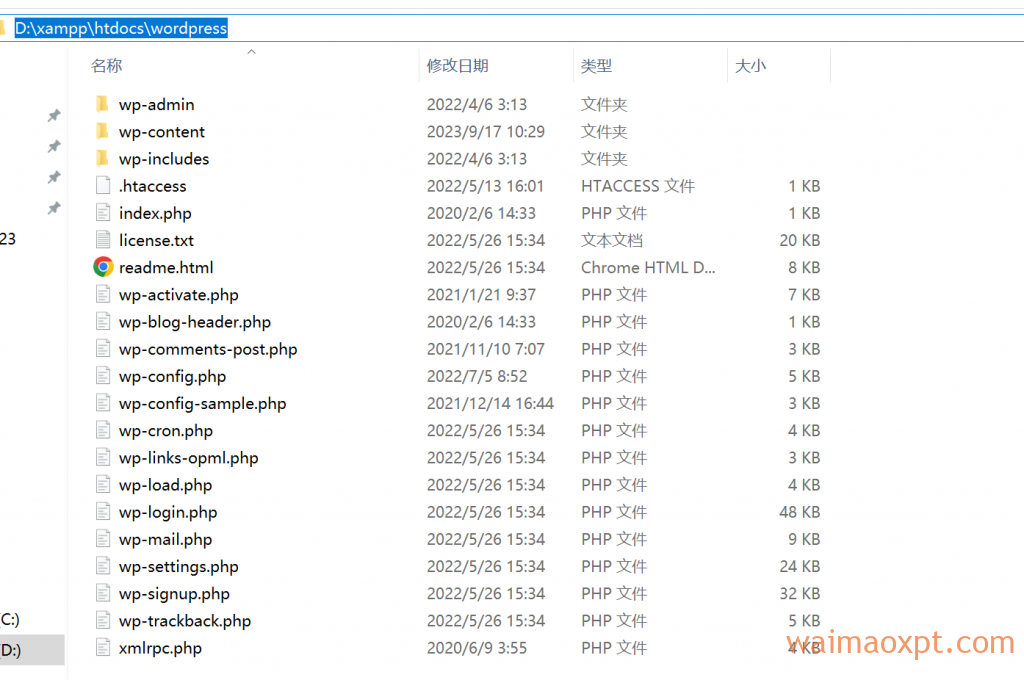Click the address bar path D:\xampp\htdocs\wordpress
Image resolution: width=1024 pixels, height=680 pixels.
121,28
